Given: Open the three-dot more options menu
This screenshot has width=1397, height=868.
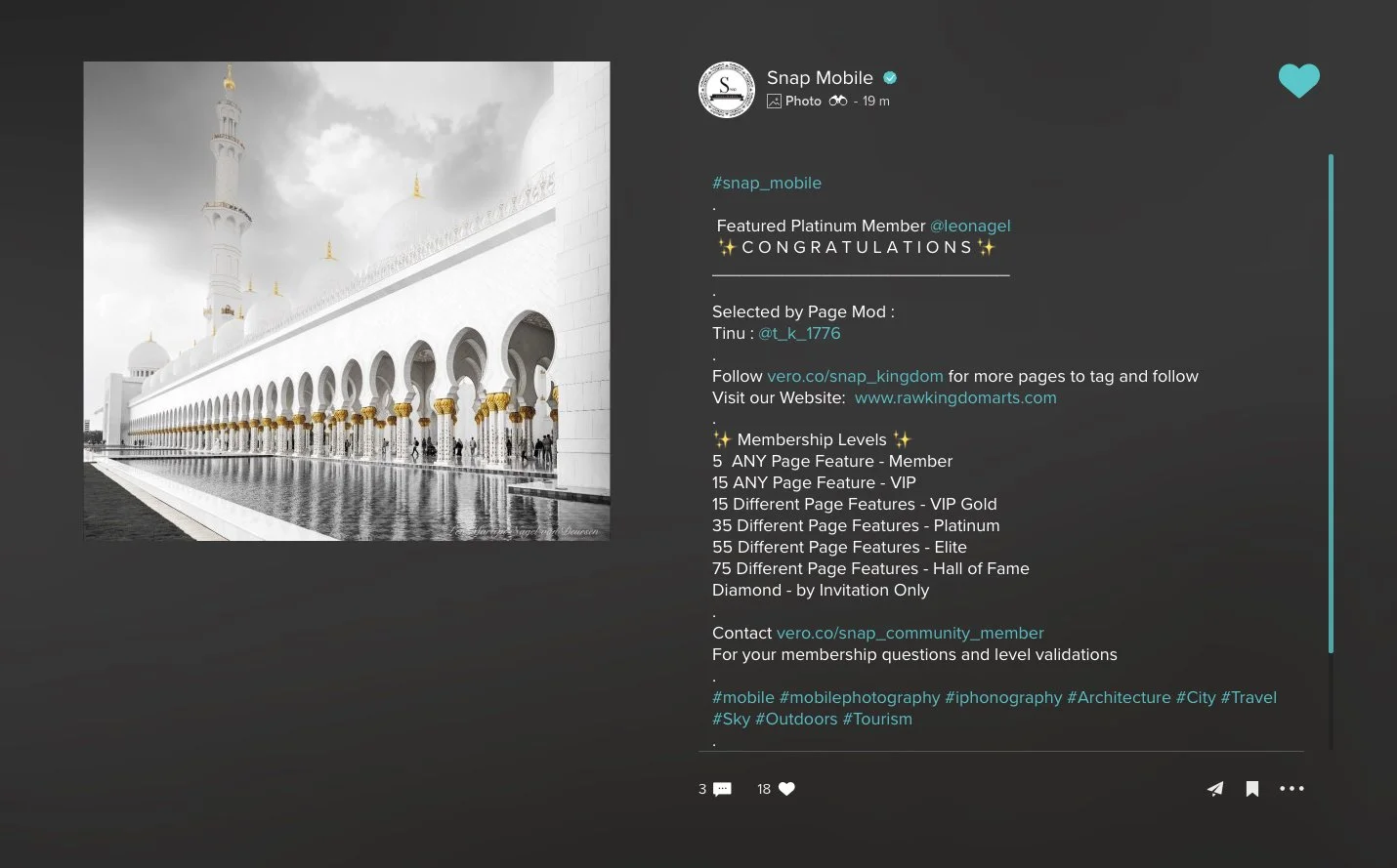Looking at the screenshot, I should tap(1291, 788).
